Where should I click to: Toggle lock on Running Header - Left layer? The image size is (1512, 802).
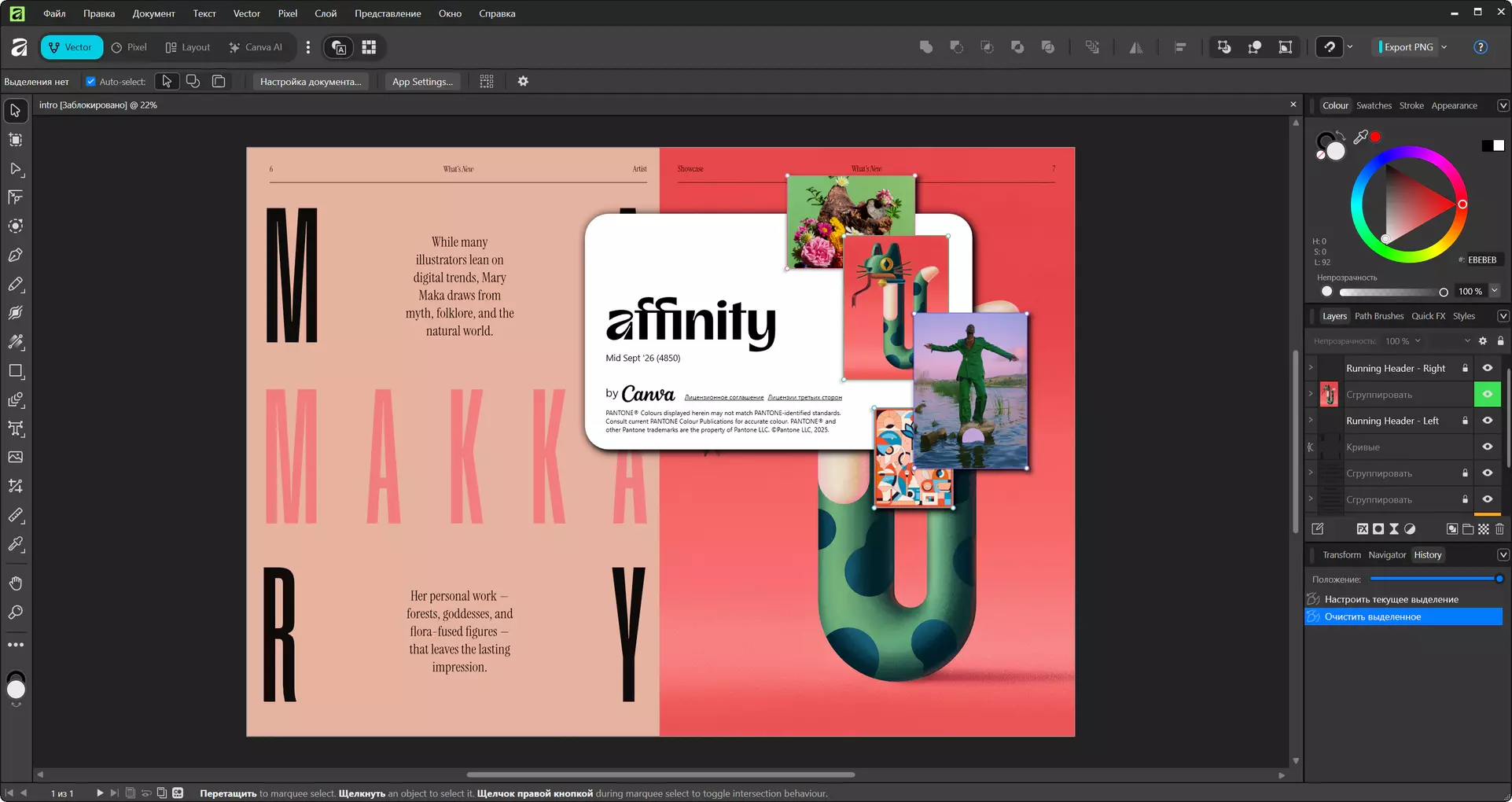(x=1466, y=421)
